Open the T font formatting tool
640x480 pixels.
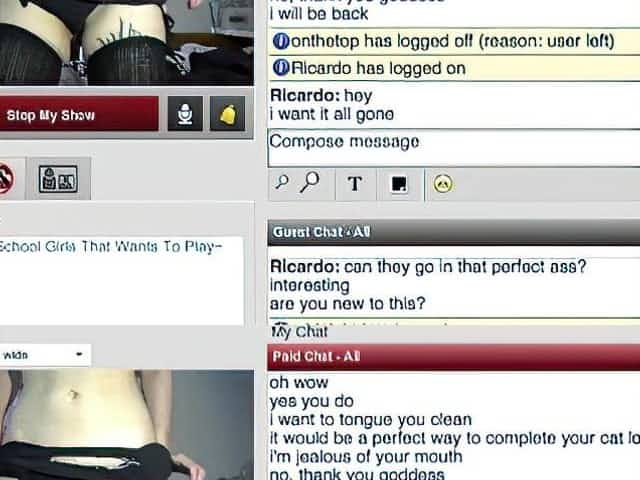[x=354, y=184]
